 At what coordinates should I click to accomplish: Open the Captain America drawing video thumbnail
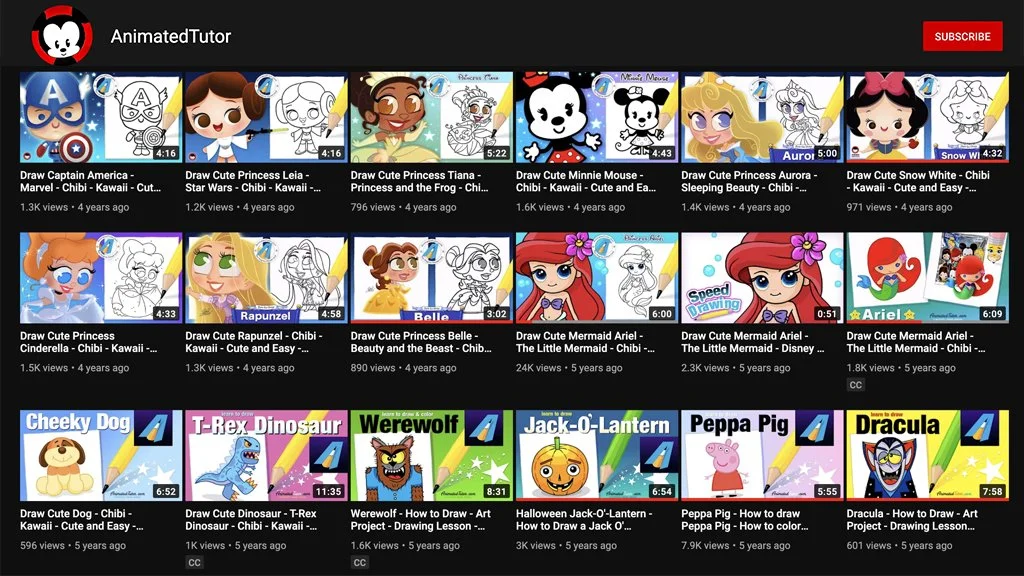pos(101,117)
